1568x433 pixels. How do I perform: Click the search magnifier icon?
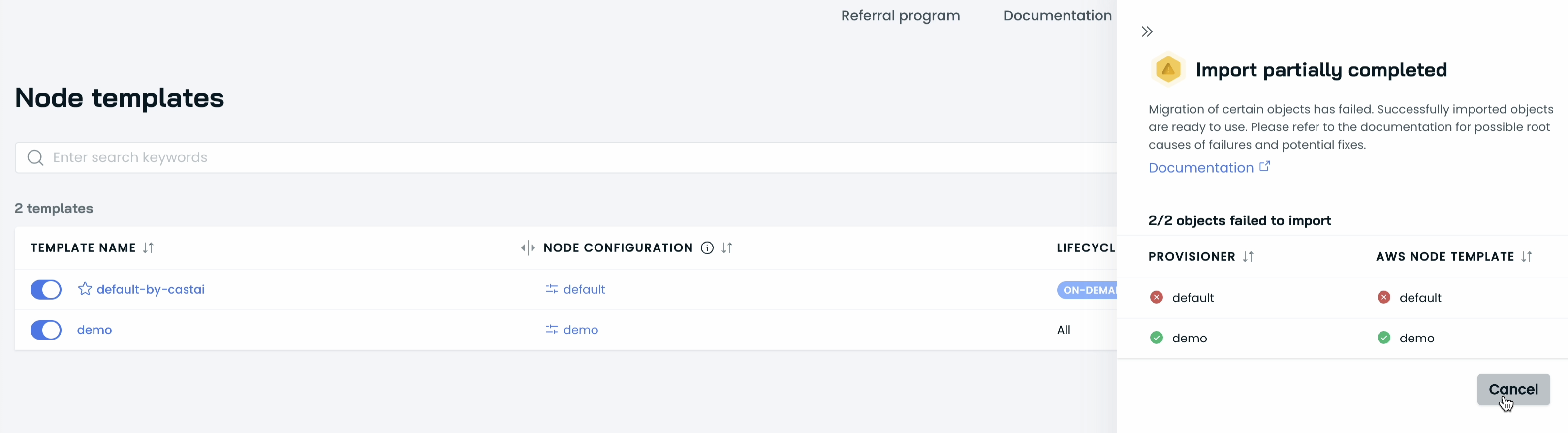(x=35, y=158)
